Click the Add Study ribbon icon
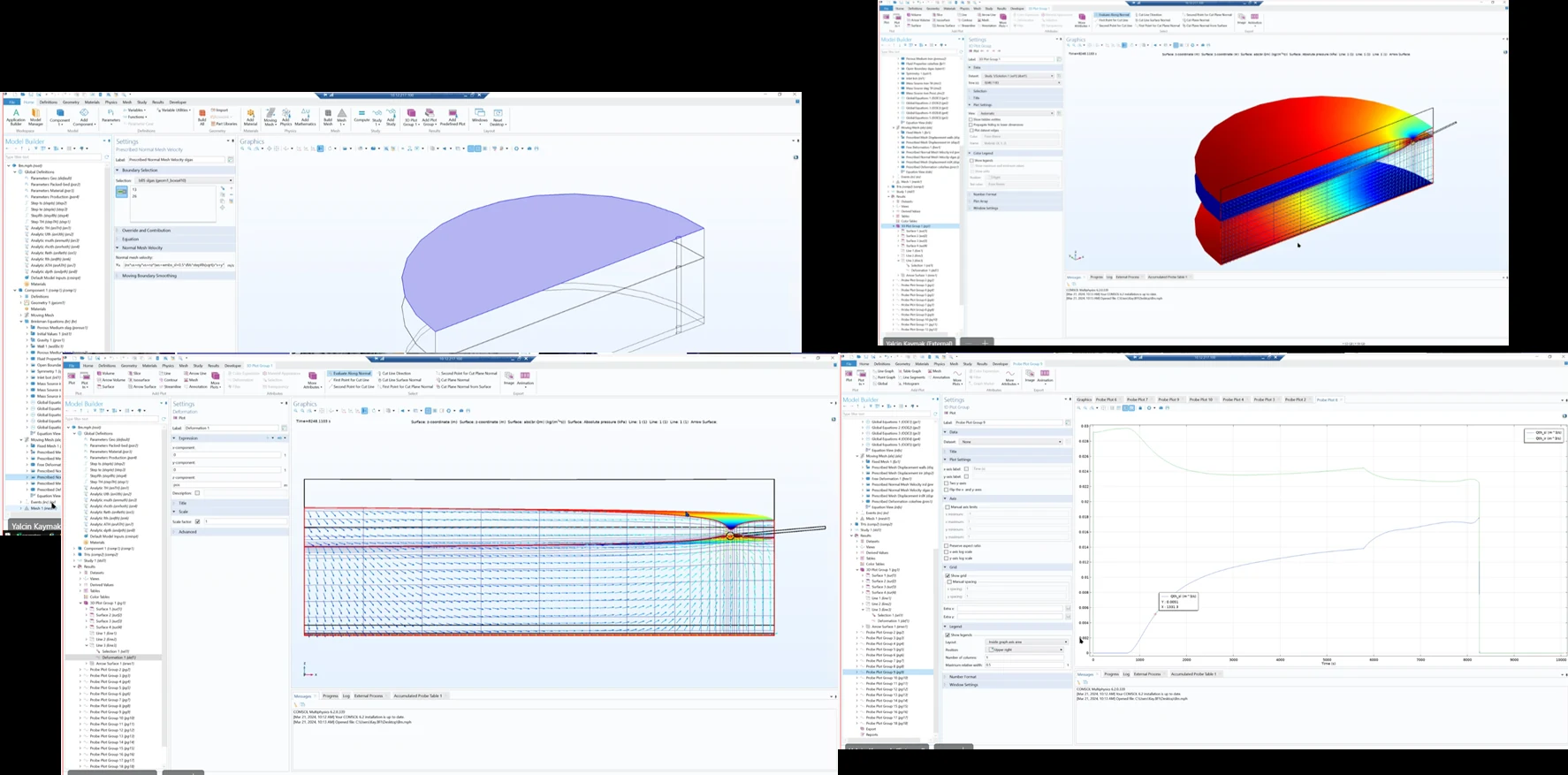Screen dimensions: 1568x775 click(x=392, y=117)
